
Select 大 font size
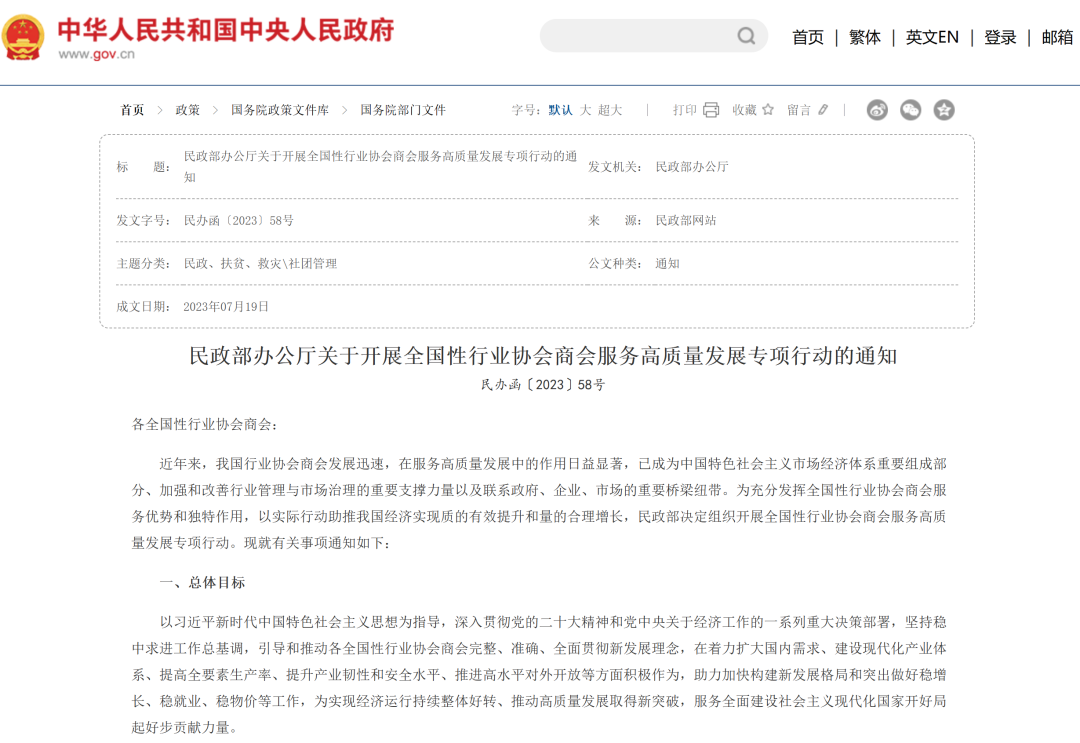tap(585, 110)
